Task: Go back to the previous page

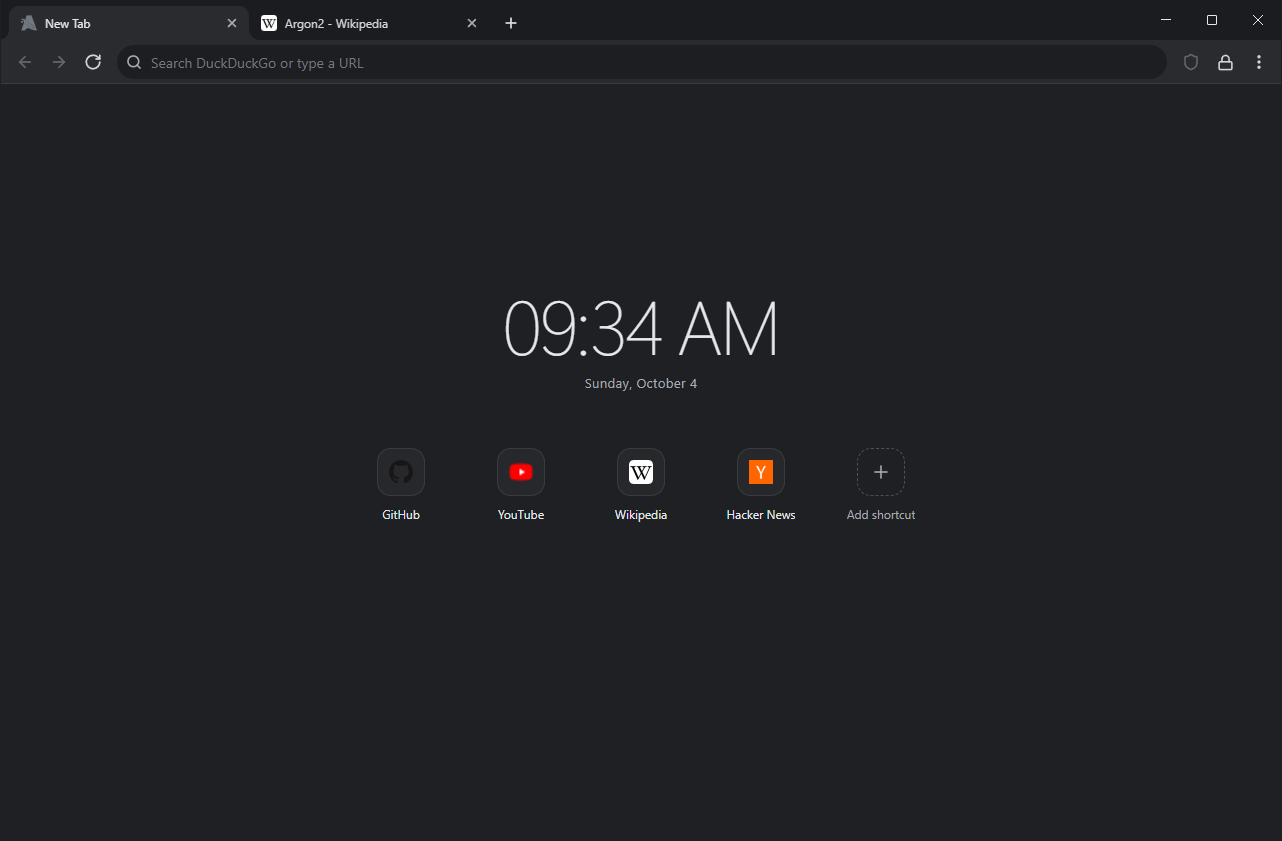Action: pyautogui.click(x=25, y=62)
